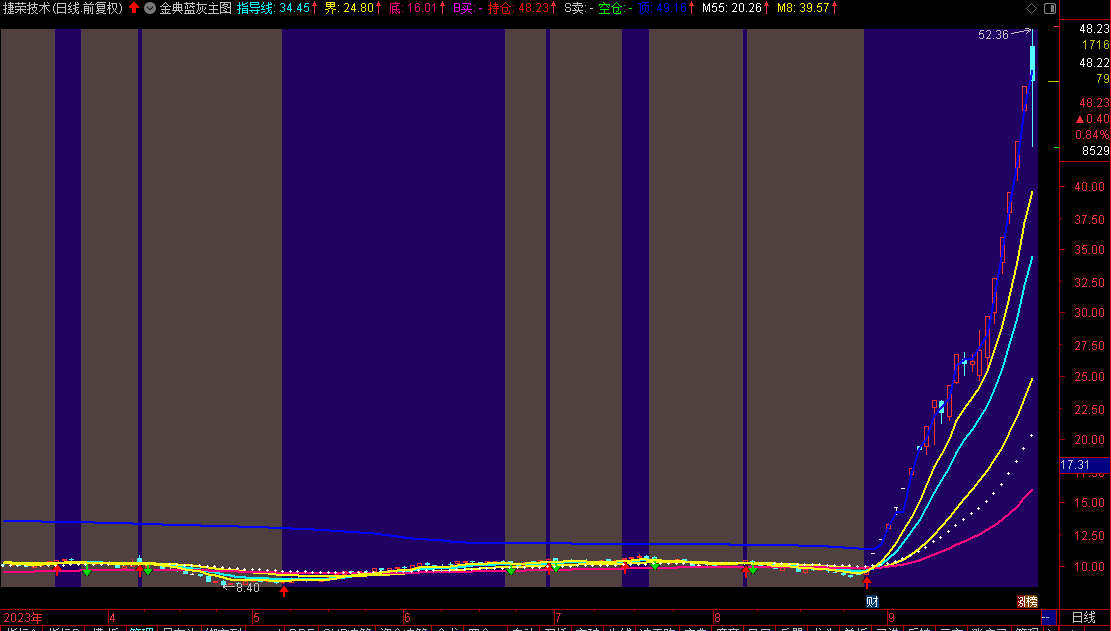
Task: Click the window restore icon in the top-right header
Action: click(1050, 8)
